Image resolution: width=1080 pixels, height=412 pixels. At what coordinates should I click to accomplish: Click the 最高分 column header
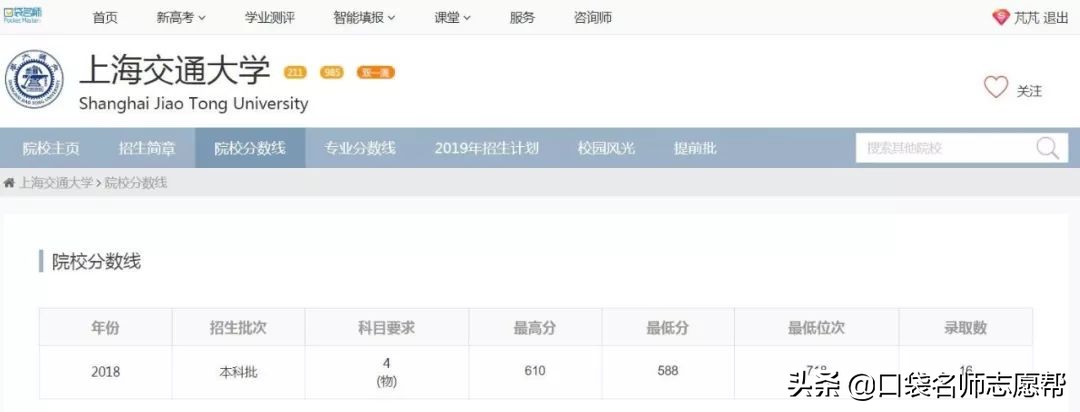pyautogui.click(x=534, y=328)
